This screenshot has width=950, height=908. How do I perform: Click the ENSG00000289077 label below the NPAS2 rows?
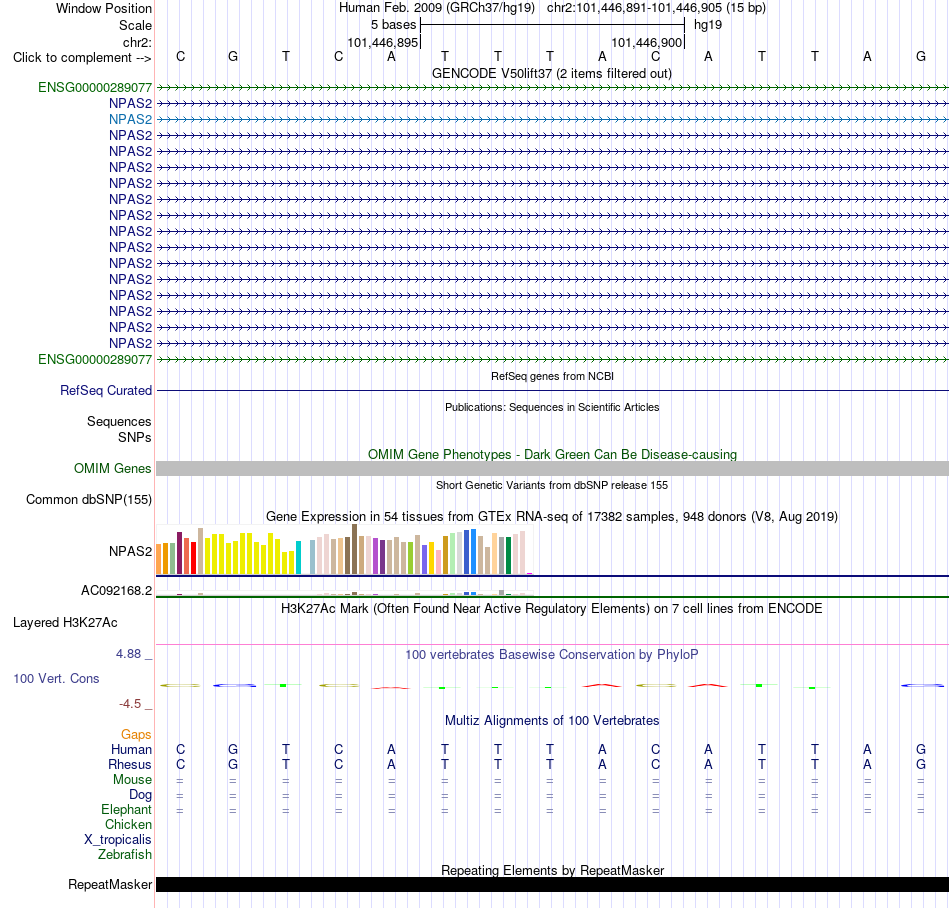tap(95, 359)
